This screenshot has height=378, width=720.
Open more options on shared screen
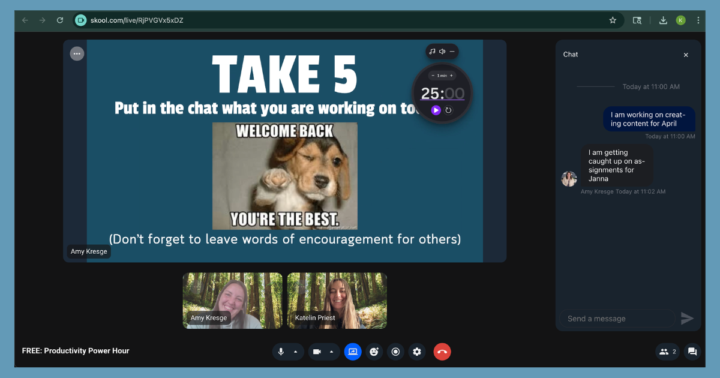tap(77, 54)
